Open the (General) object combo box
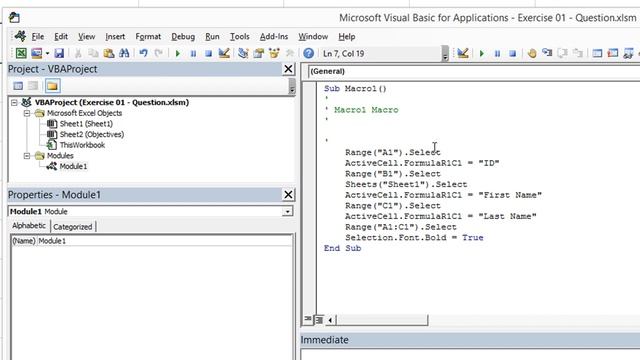This screenshot has height=360, width=640. pyautogui.click(x=474, y=71)
